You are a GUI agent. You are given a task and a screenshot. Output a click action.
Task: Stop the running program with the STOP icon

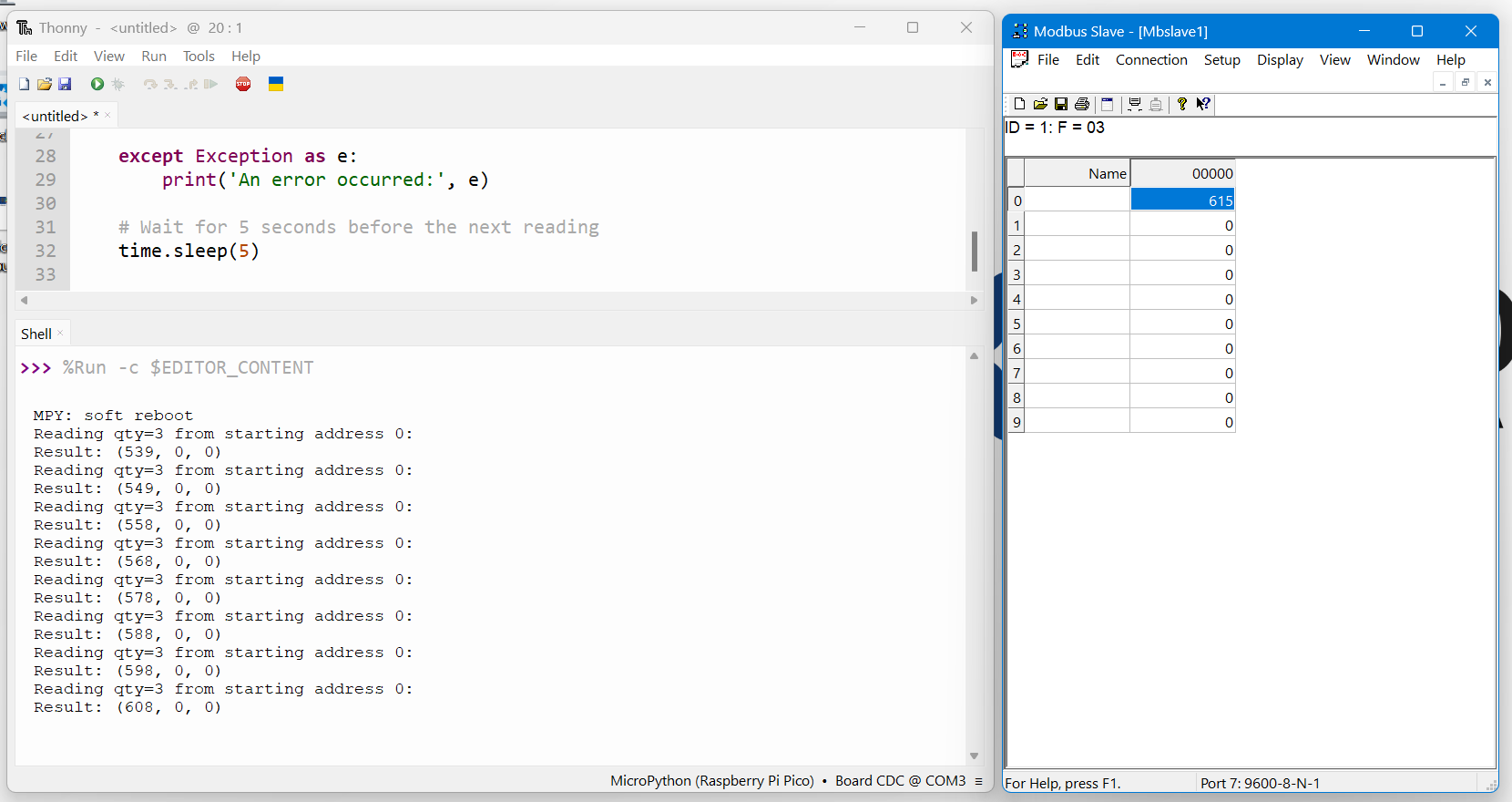click(x=243, y=84)
